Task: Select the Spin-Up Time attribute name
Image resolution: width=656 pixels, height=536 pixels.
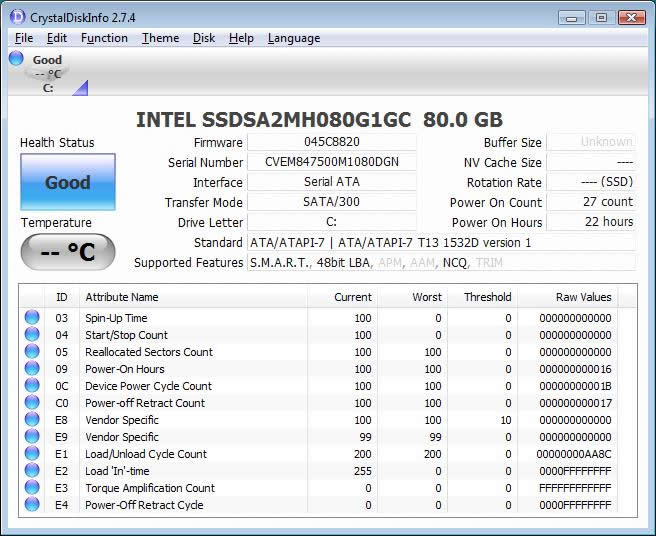Action: (116, 318)
